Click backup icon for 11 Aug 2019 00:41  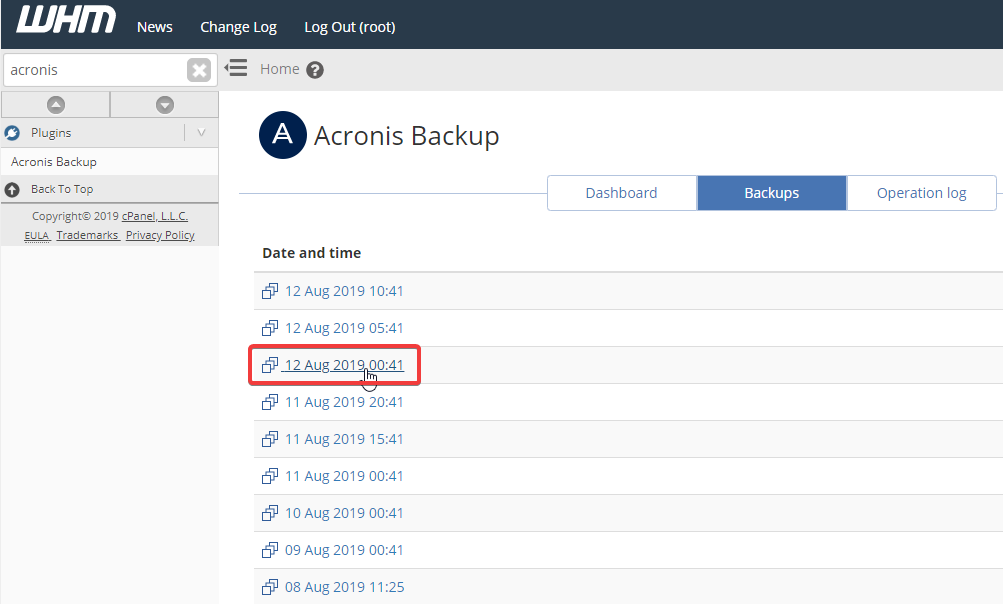coord(270,477)
